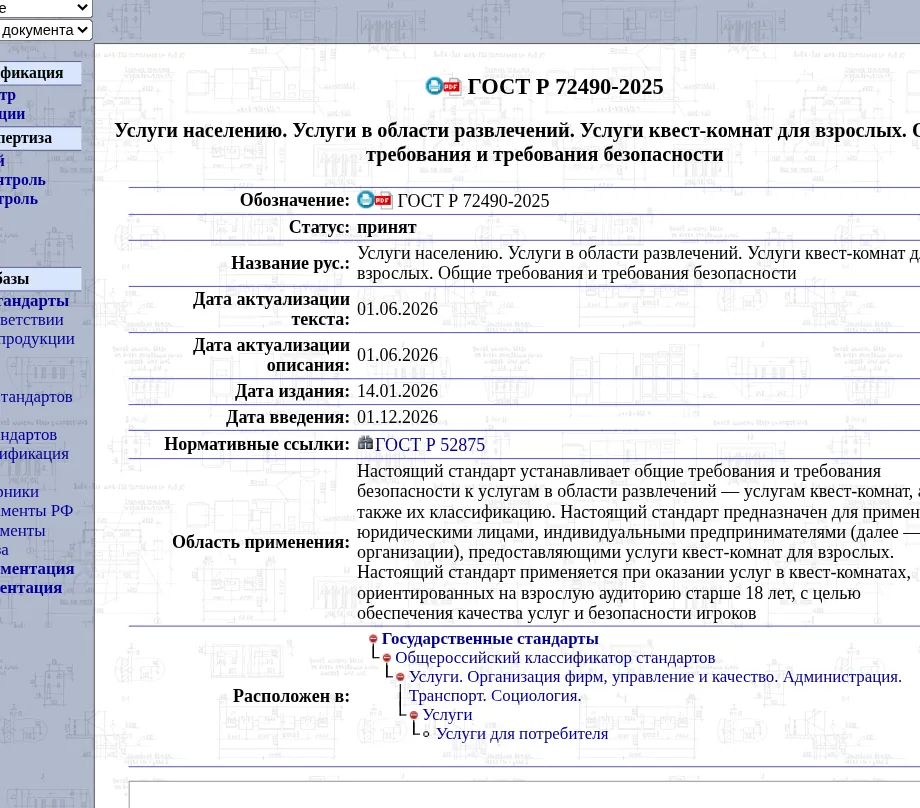920x808 pixels.
Task: Click the main heading ГОСТ Р 72490-2025
Action: (565, 87)
